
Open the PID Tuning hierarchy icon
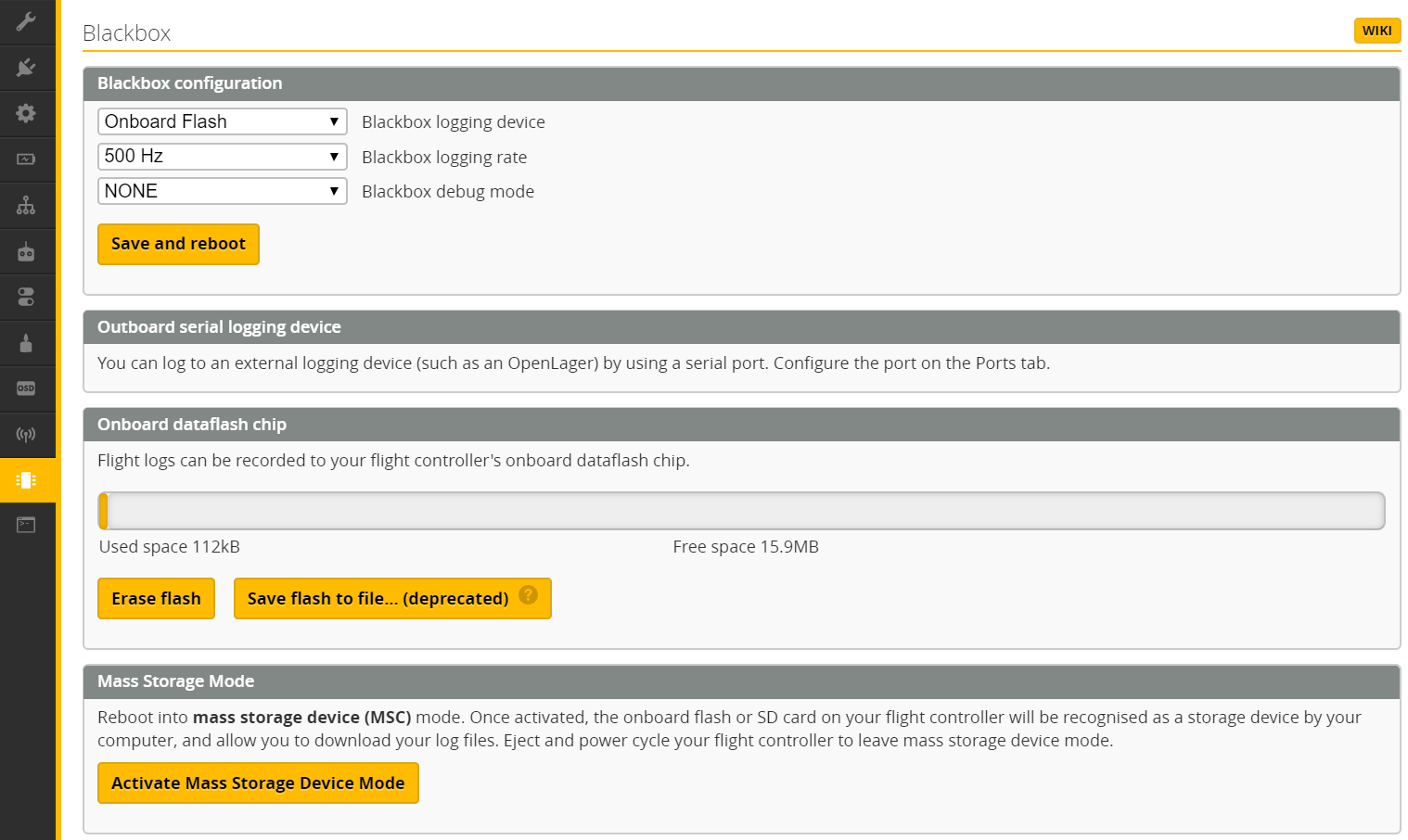coord(26,205)
